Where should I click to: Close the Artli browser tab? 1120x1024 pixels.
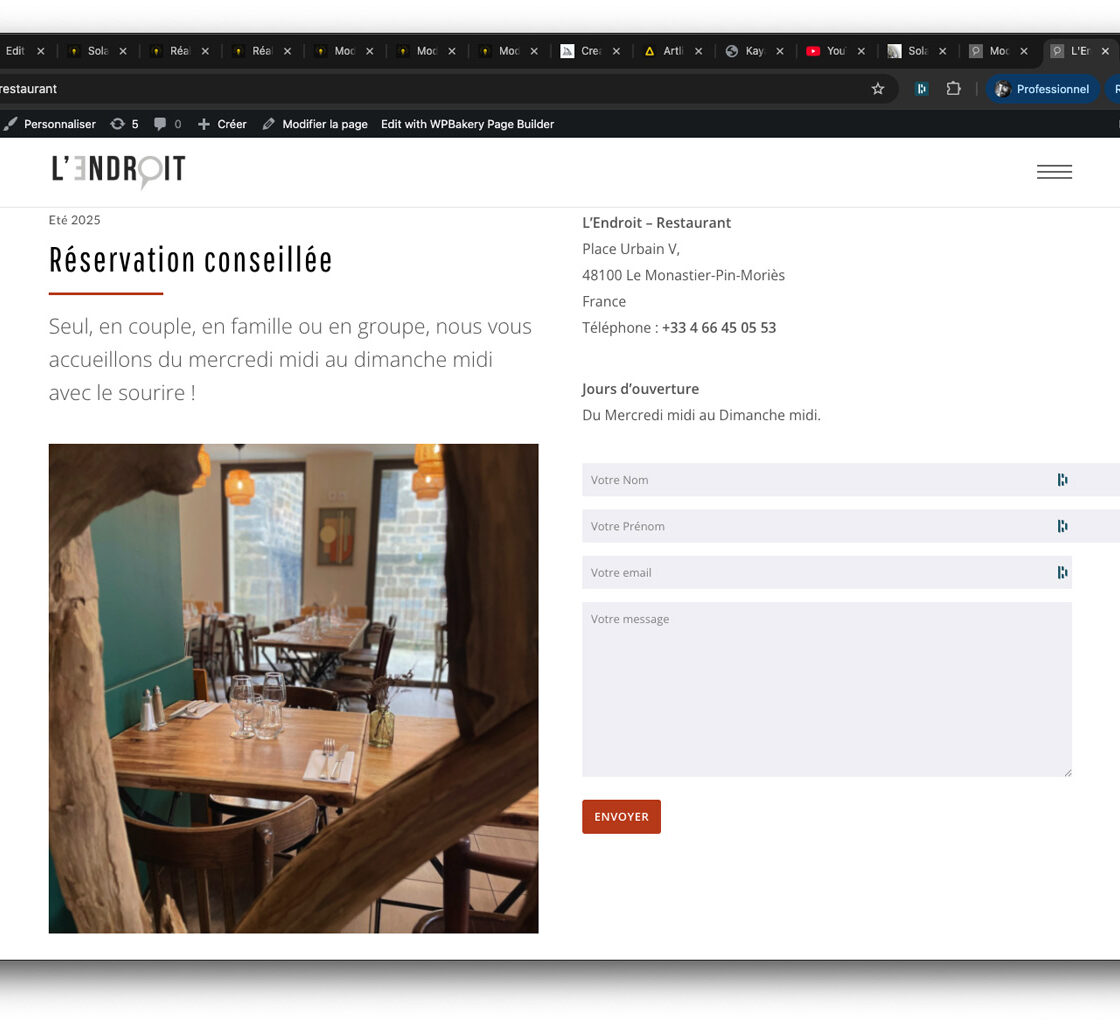[x=698, y=51]
